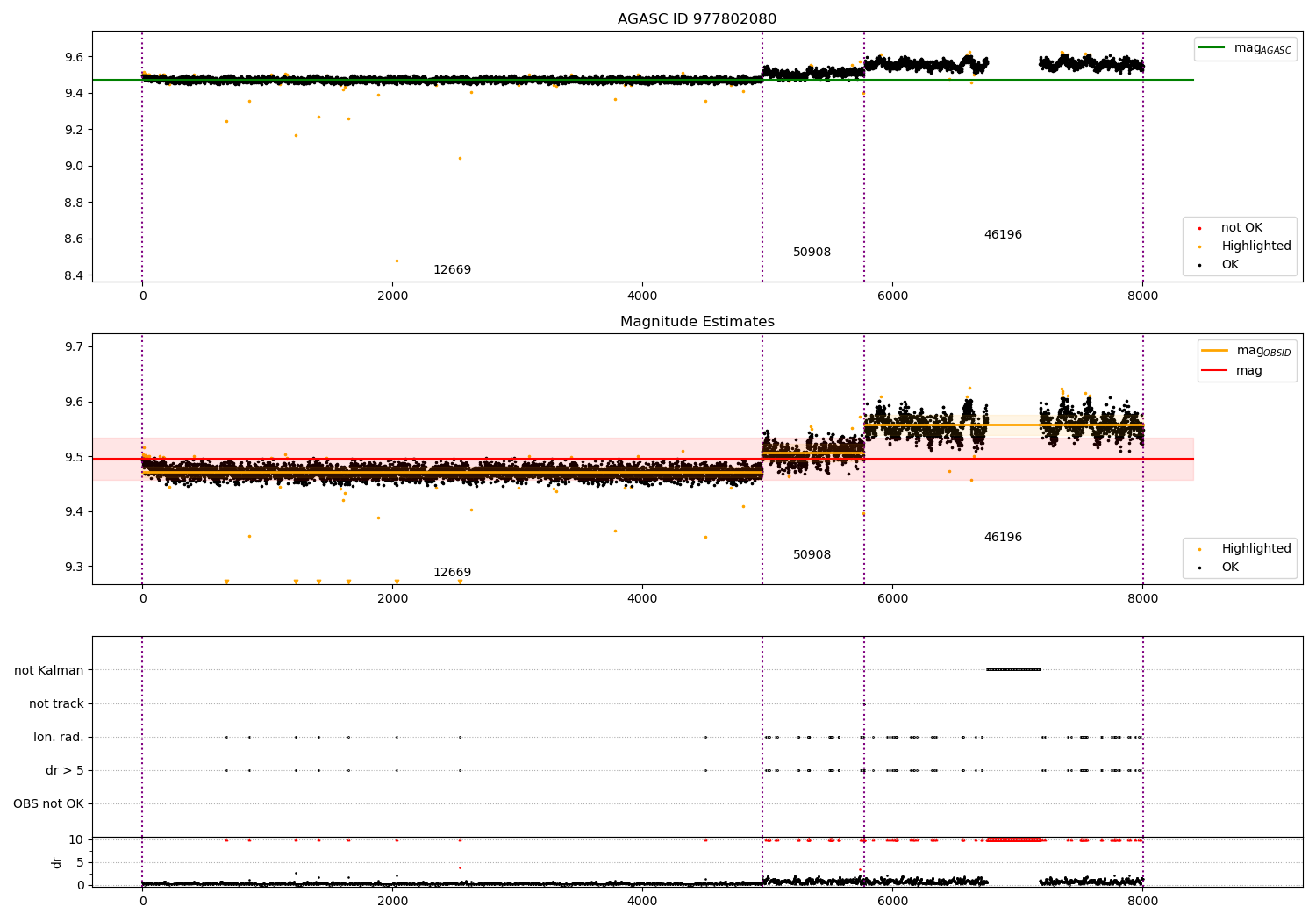Click the 9.7 tick on Magnitude Estimates y-axis
Image resolution: width=1316 pixels, height=921 pixels.
click(74, 347)
